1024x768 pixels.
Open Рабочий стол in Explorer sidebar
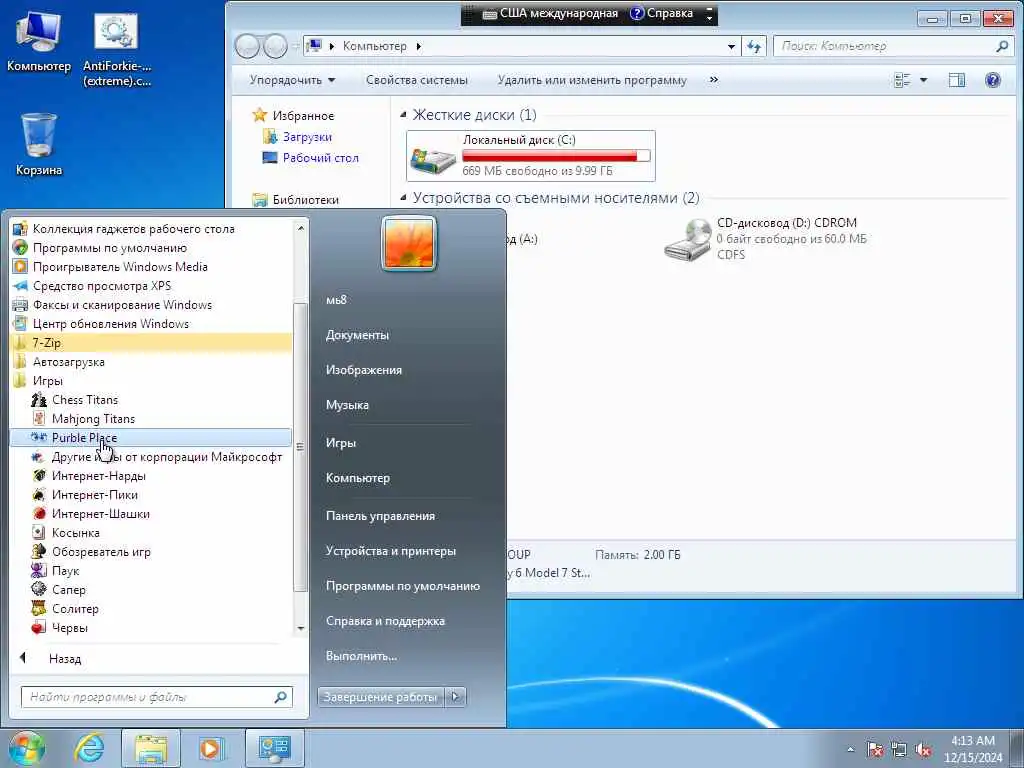(x=320, y=158)
